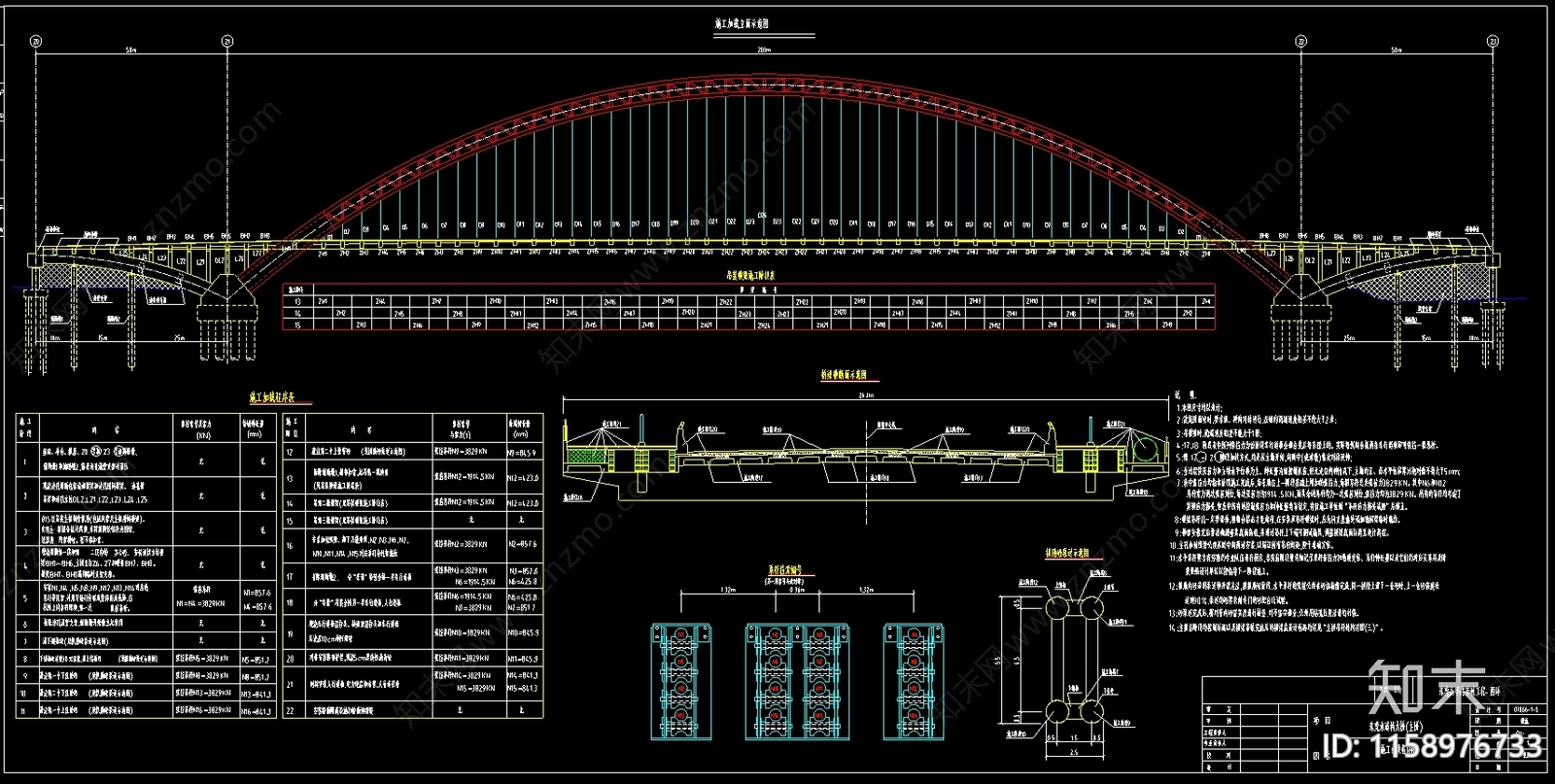
Task: Click middle double-column cyan anchor detail
Action: point(797,682)
